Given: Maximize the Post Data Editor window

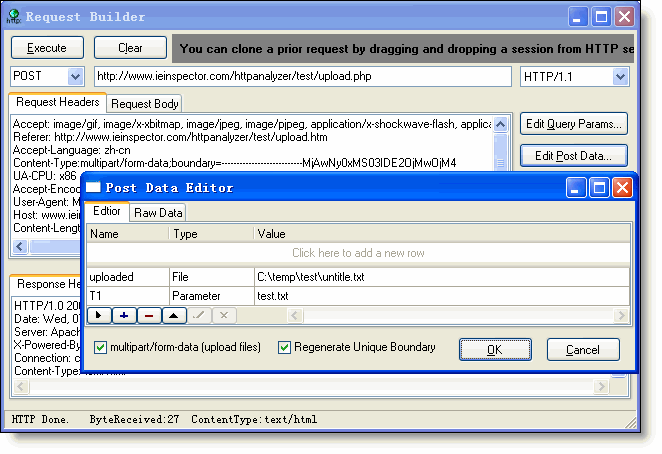Looking at the screenshot, I should tap(600, 188).
